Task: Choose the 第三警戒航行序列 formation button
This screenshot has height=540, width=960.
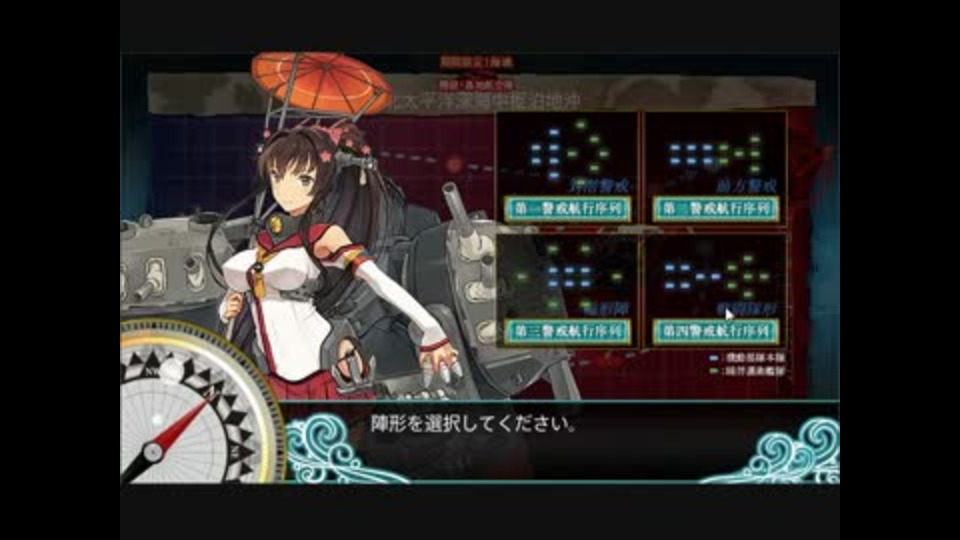Action: tap(567, 332)
